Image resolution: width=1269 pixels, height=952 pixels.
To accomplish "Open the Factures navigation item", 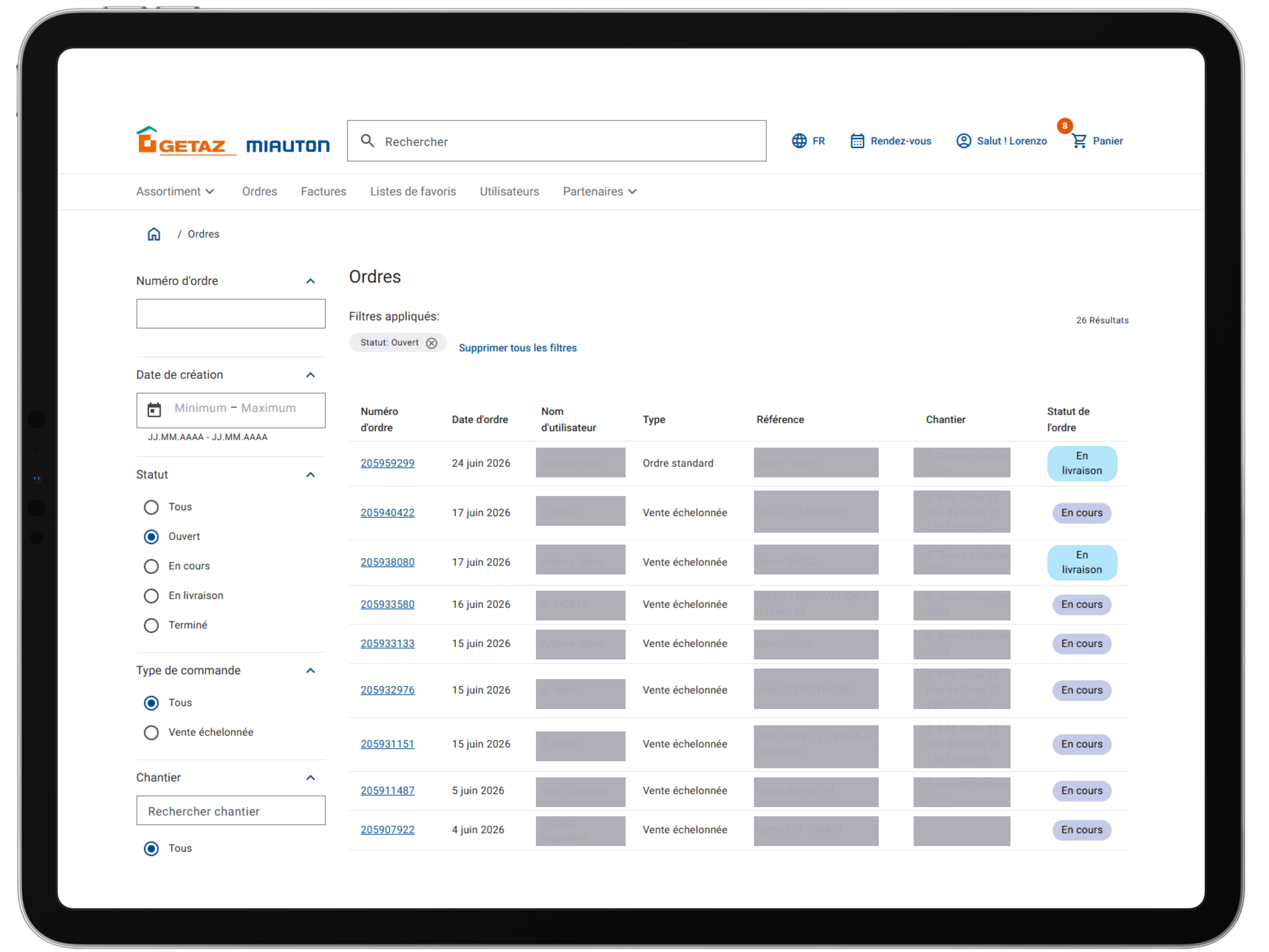I will point(324,192).
